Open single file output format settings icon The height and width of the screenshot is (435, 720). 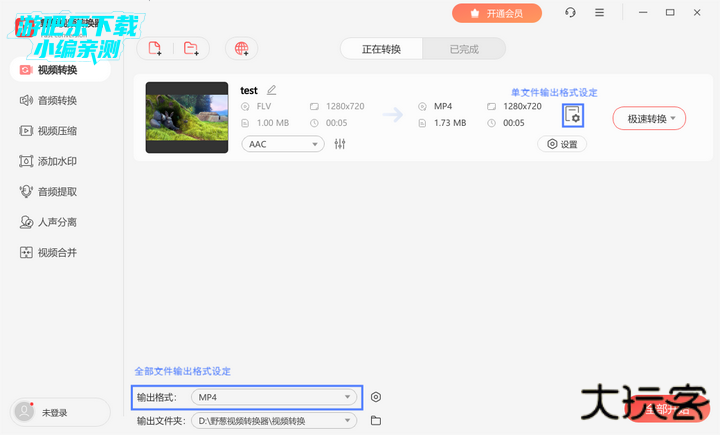coord(573,116)
